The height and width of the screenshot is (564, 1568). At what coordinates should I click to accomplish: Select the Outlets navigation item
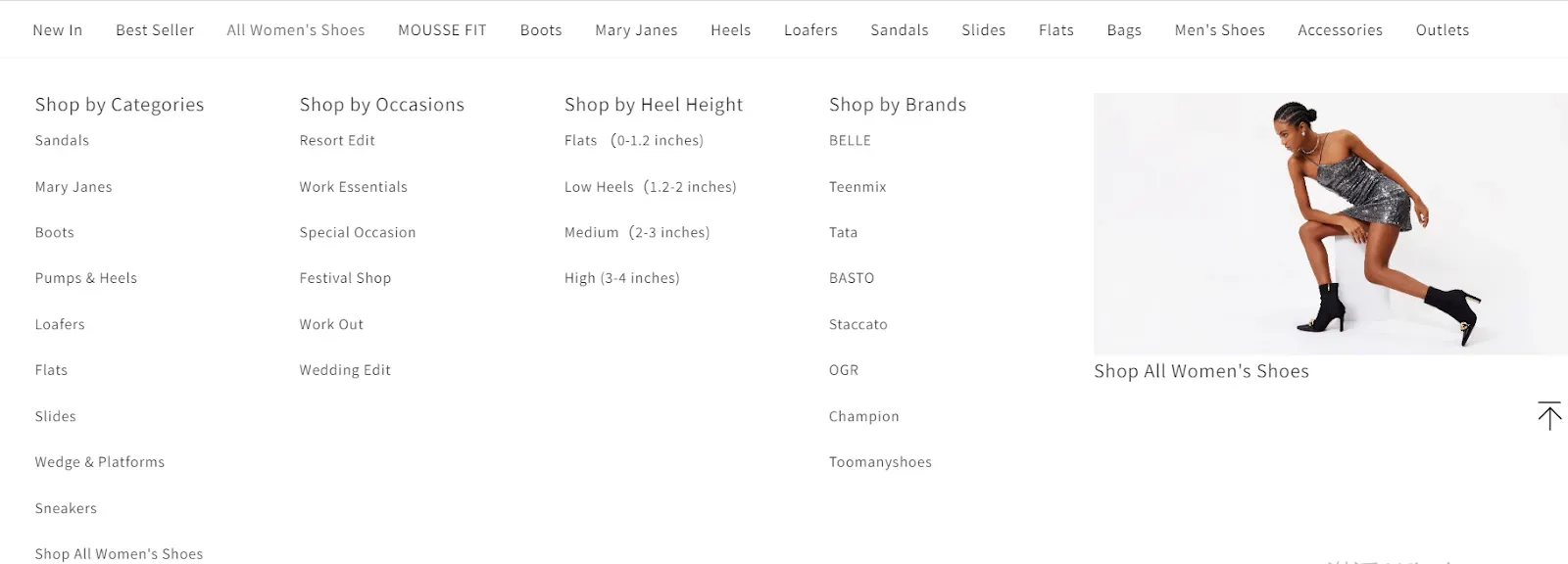tap(1442, 30)
